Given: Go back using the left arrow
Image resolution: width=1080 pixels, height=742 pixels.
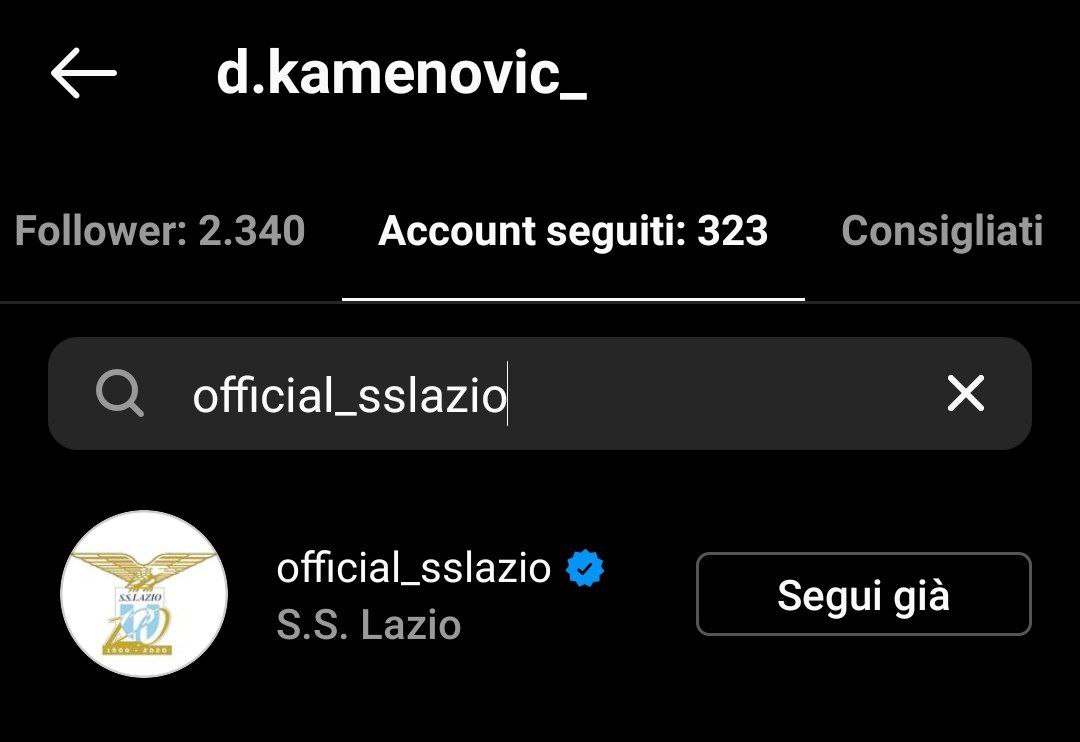Looking at the screenshot, I should tap(83, 72).
